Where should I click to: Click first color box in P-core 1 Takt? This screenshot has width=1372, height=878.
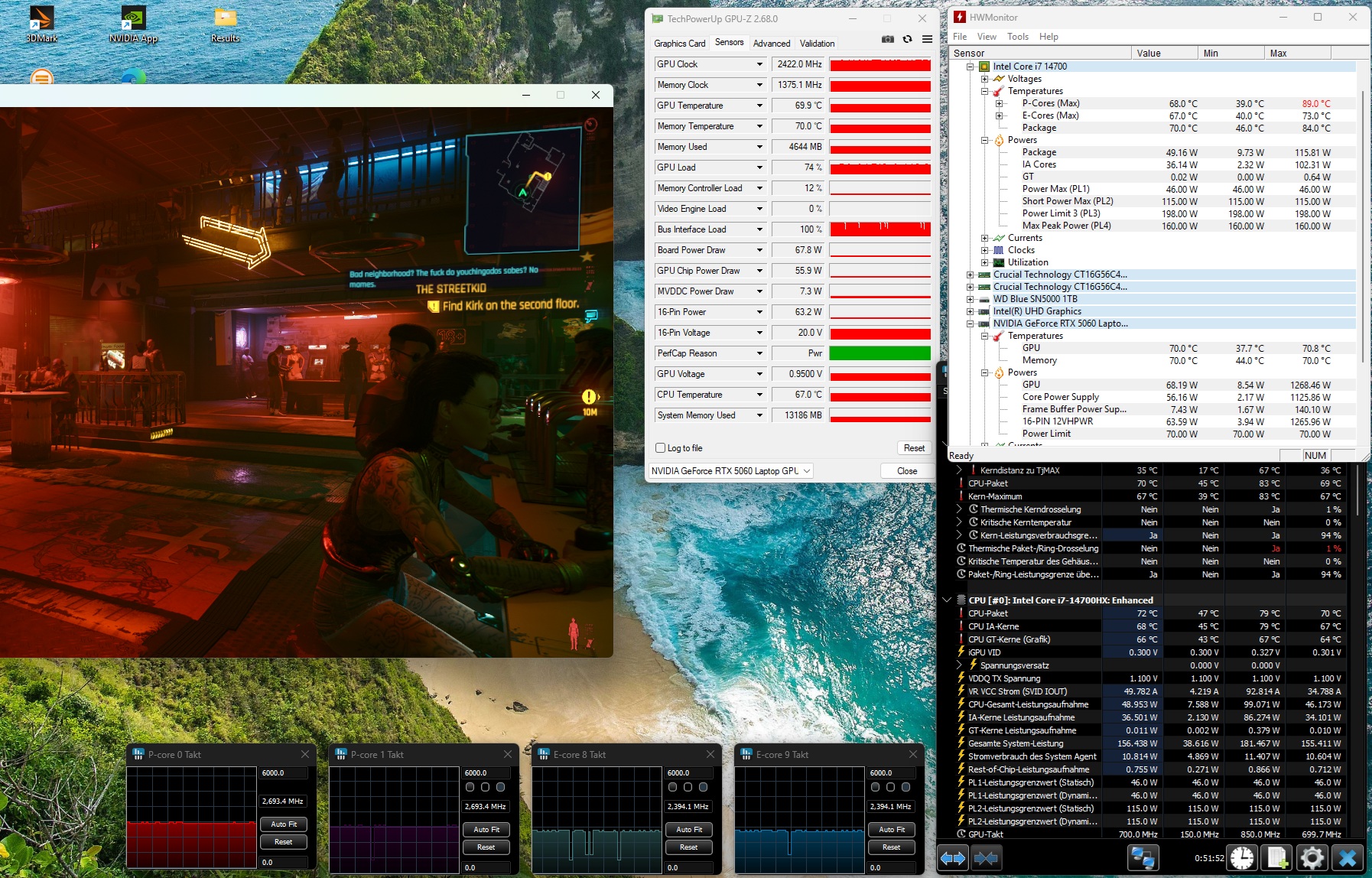point(470,787)
